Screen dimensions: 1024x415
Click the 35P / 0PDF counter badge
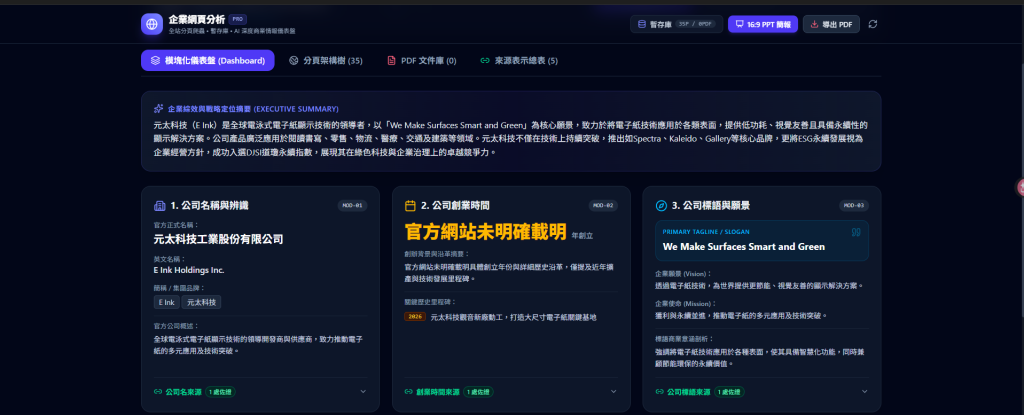[695, 24]
